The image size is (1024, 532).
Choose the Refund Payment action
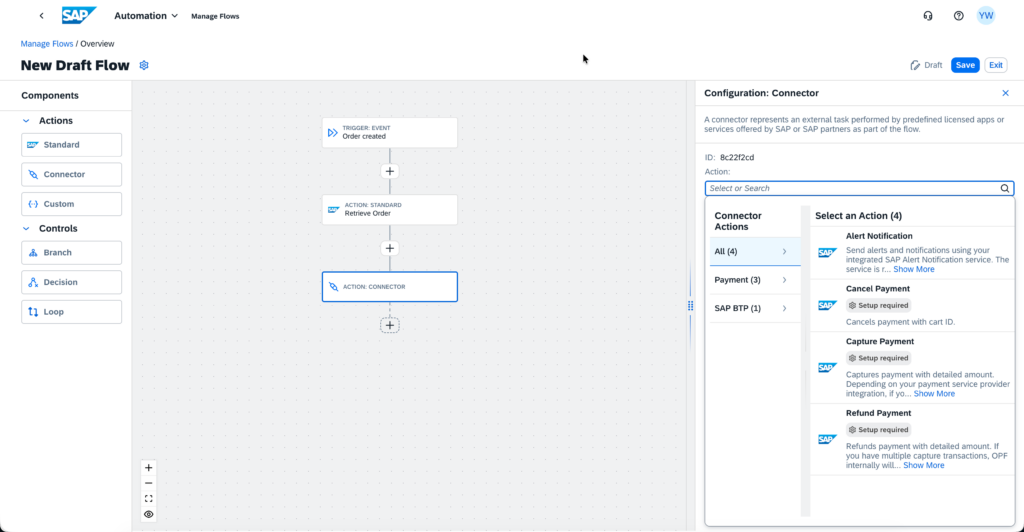coord(912,439)
